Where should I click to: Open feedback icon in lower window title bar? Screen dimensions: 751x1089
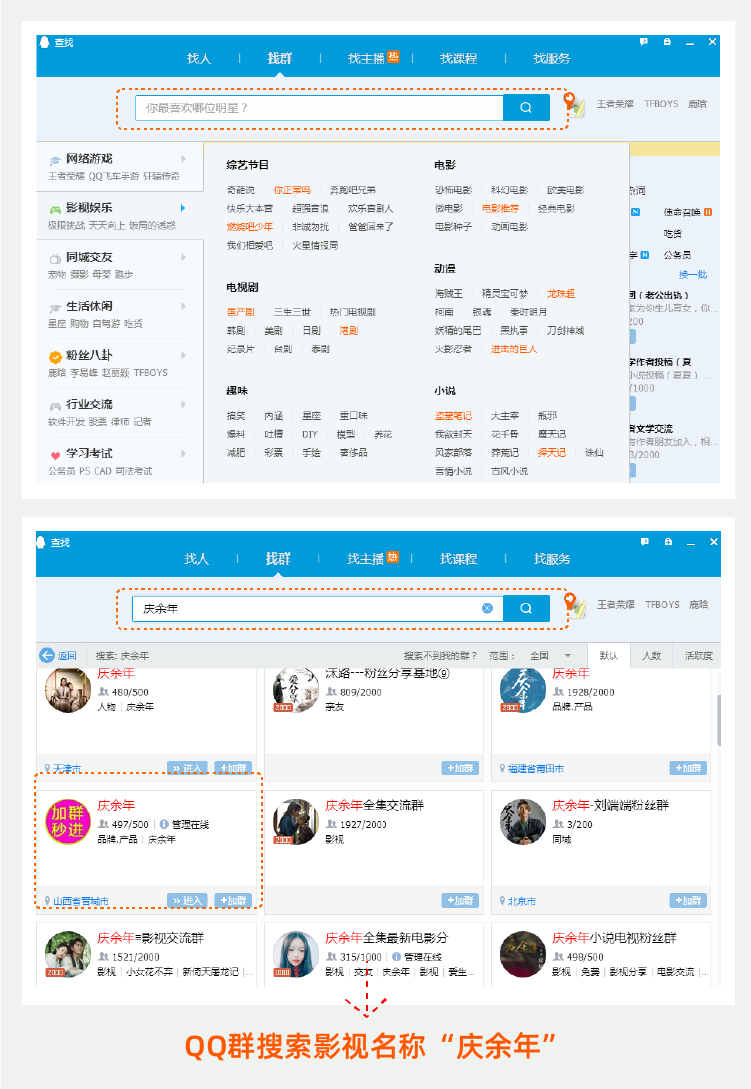(x=645, y=542)
